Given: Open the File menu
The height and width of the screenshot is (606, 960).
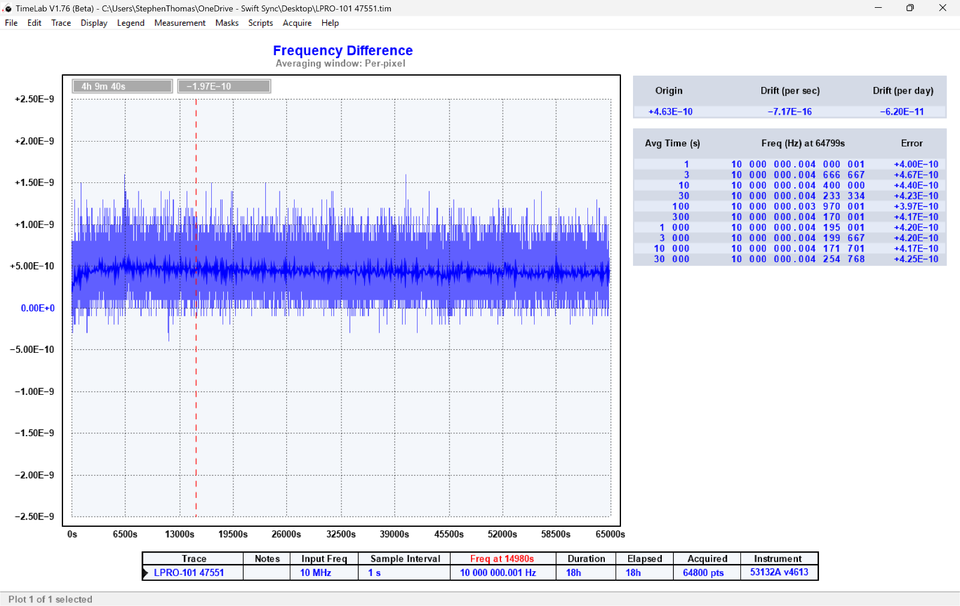Looking at the screenshot, I should [11, 23].
